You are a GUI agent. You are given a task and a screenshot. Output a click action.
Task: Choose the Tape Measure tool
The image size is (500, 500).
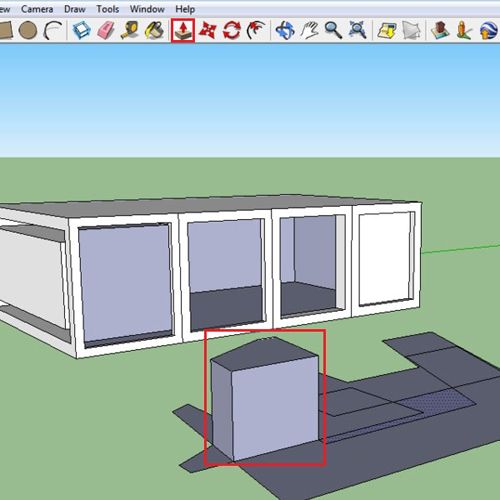130,30
